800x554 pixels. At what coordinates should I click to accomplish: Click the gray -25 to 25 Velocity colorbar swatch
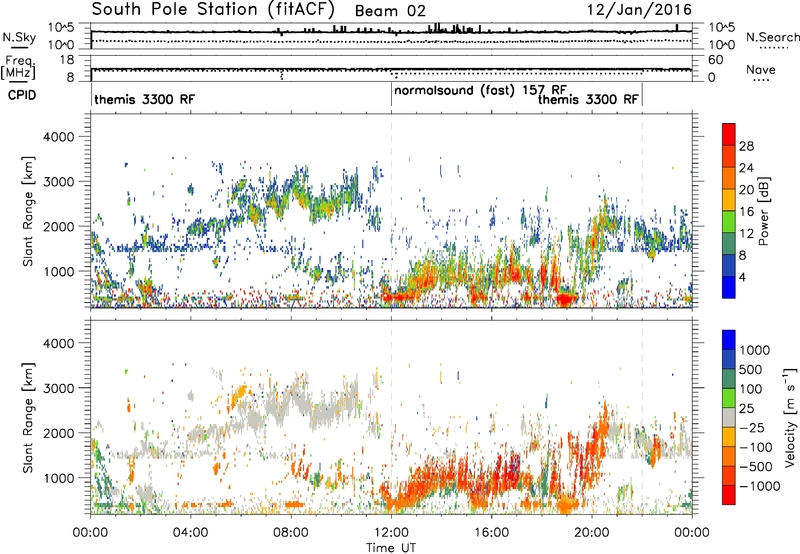(x=729, y=418)
